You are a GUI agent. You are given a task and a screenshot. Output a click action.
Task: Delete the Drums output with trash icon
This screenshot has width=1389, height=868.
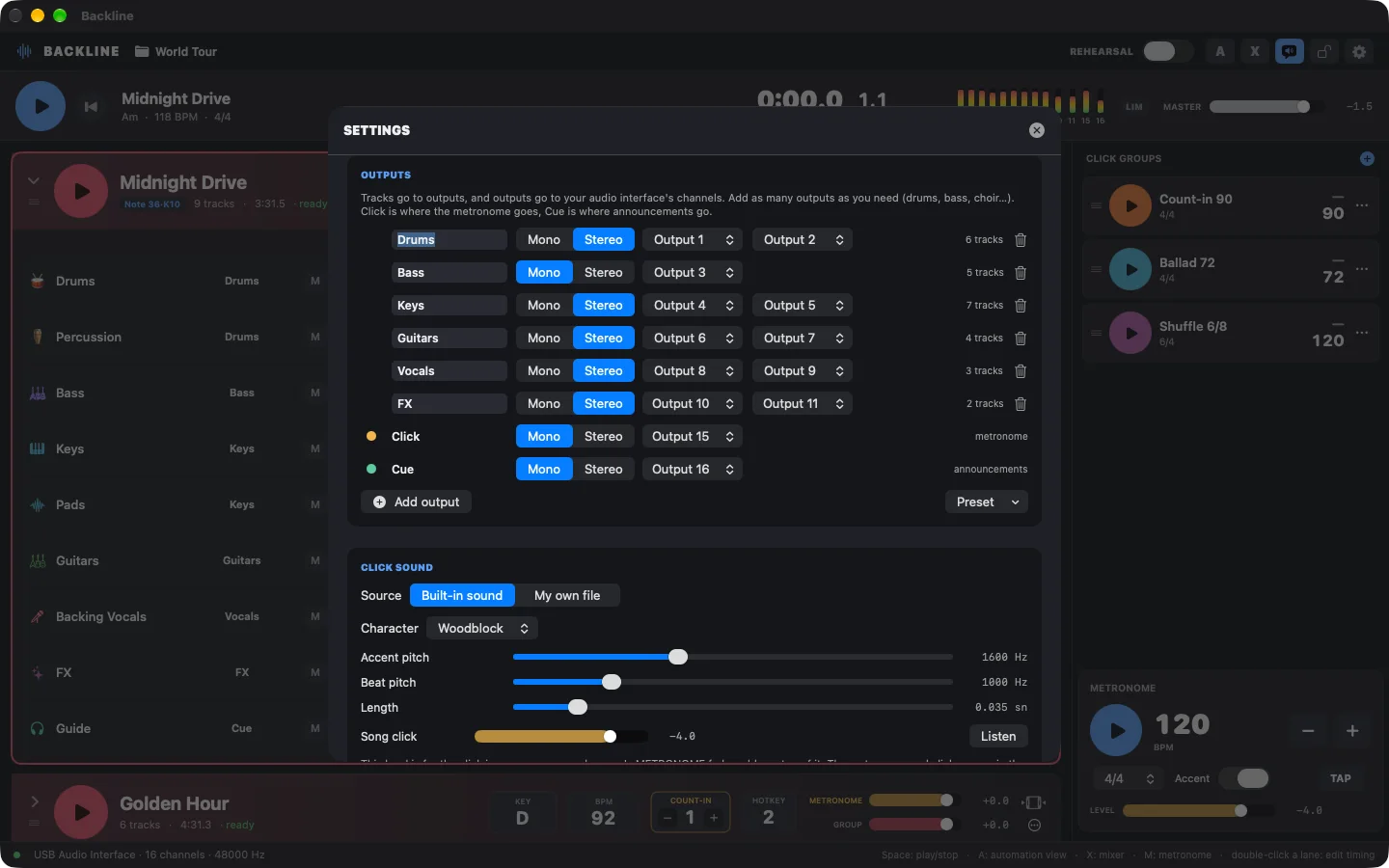1021,240
